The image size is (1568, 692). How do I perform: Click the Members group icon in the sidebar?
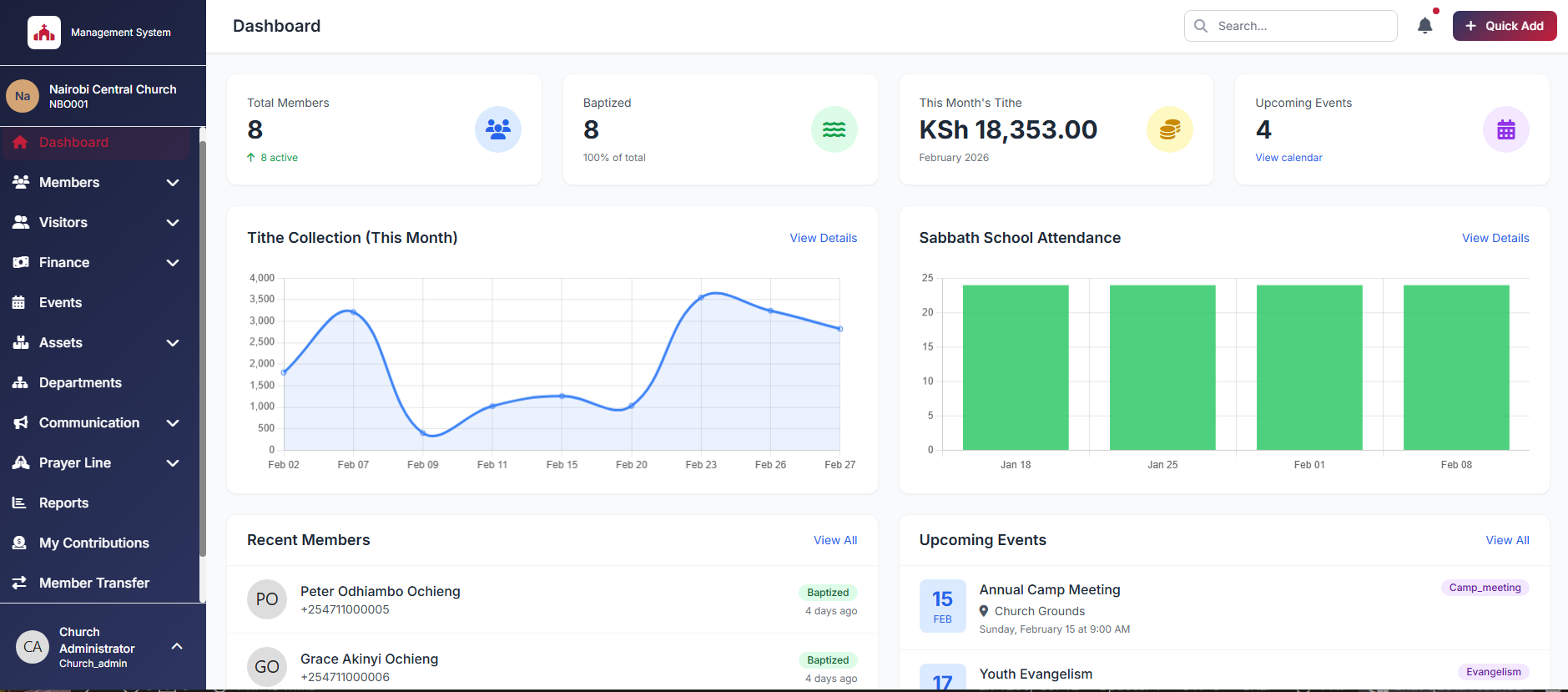(x=21, y=182)
